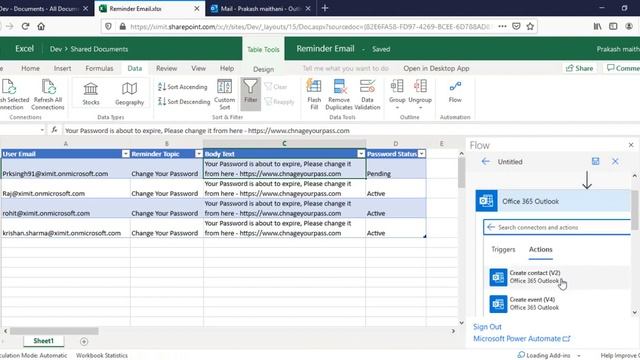Click Clear filter option
Screen dimensions: 640x360
coord(276,87)
